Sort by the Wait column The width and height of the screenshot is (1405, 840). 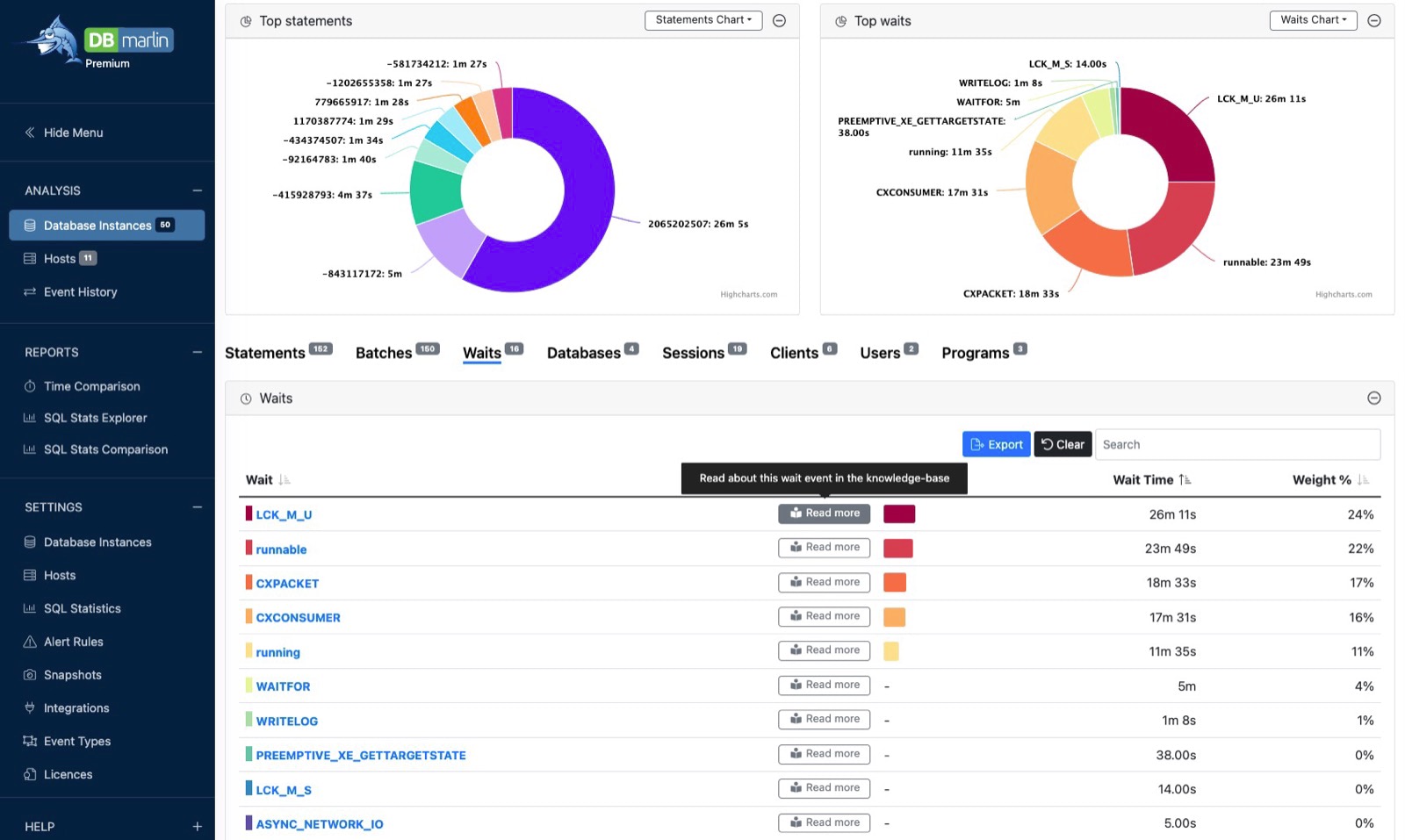click(x=268, y=480)
